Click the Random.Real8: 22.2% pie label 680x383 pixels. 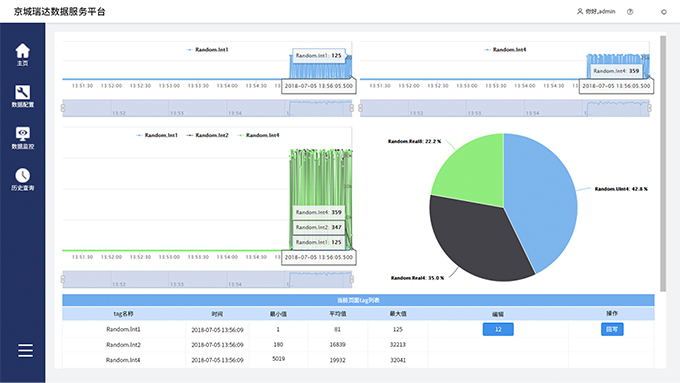[x=414, y=141]
